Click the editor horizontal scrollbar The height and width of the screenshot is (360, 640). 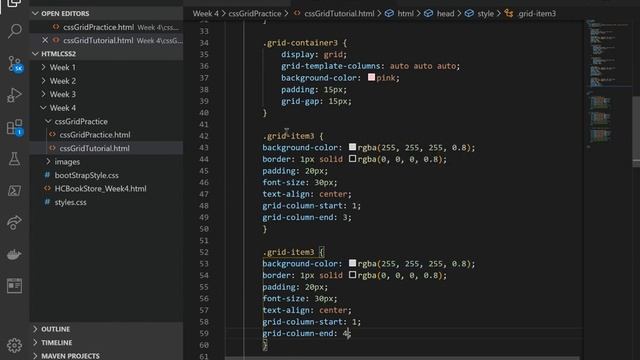[402, 358]
